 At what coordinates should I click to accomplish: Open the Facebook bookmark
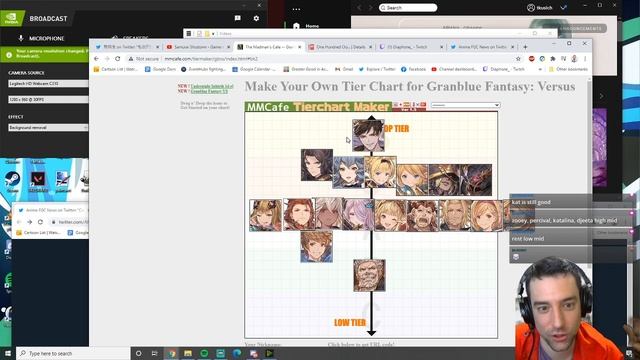click(413, 69)
